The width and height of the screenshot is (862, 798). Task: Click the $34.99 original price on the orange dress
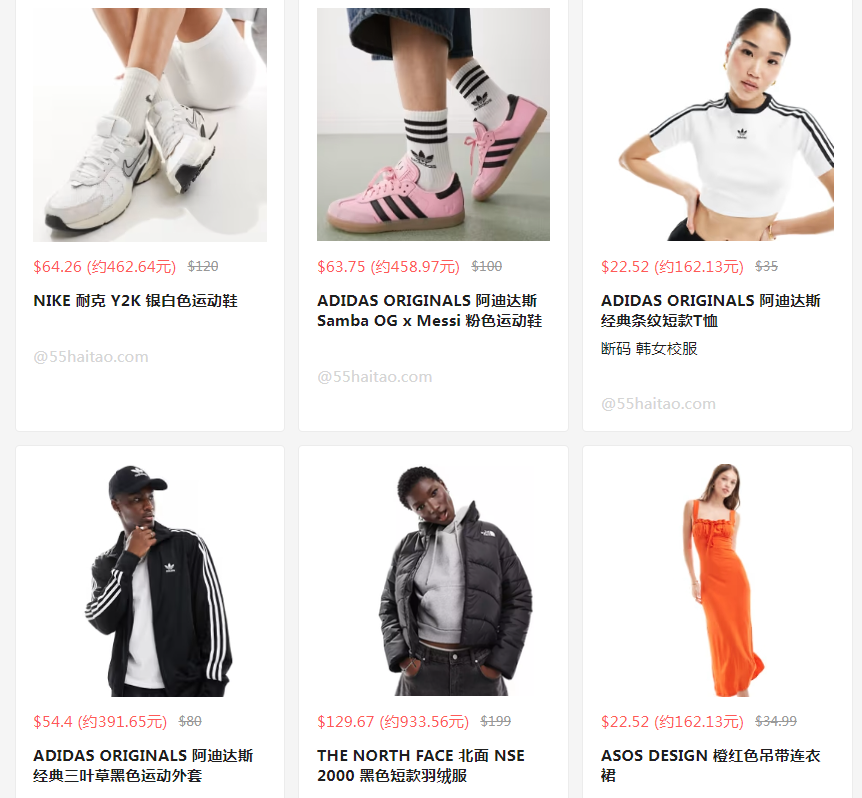(x=776, y=721)
